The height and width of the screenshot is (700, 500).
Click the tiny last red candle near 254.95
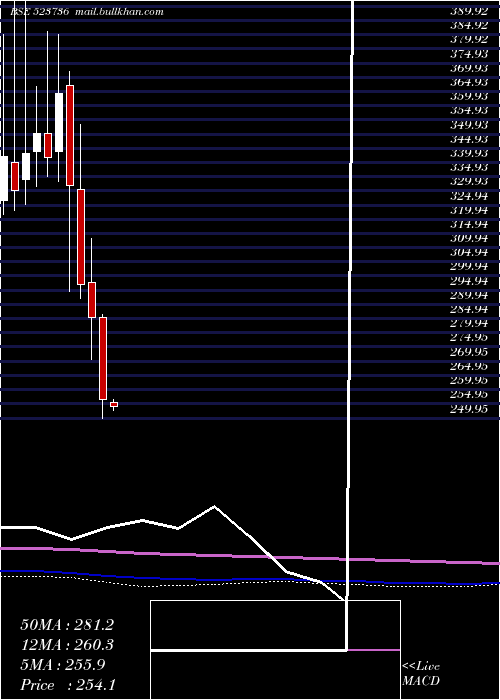[x=114, y=404]
